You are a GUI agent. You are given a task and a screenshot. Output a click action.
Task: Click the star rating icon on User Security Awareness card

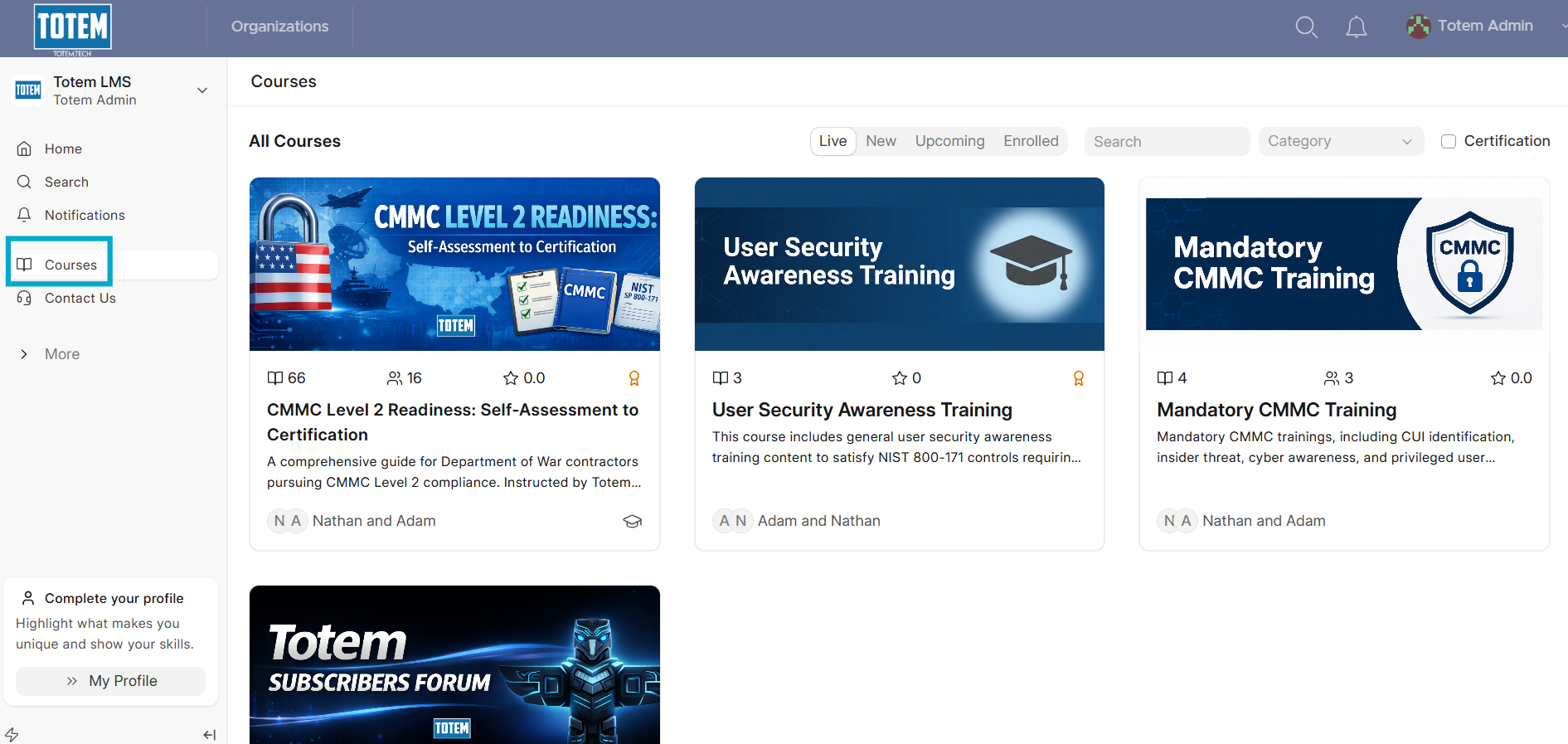click(900, 378)
